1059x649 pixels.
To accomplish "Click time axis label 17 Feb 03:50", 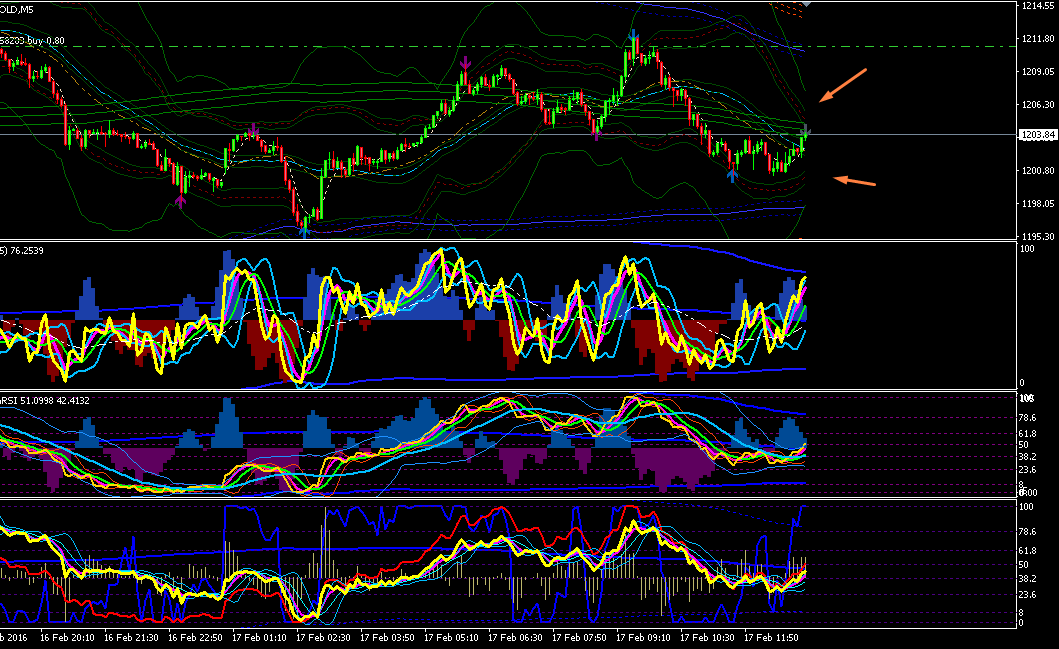I will tap(388, 638).
